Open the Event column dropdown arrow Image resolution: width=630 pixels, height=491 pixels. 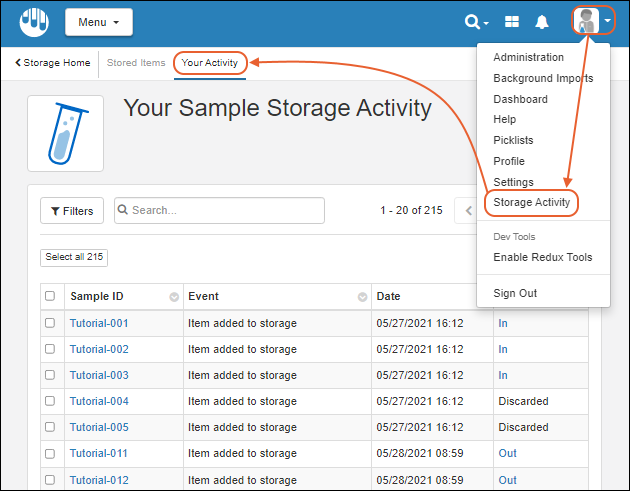tap(362, 297)
